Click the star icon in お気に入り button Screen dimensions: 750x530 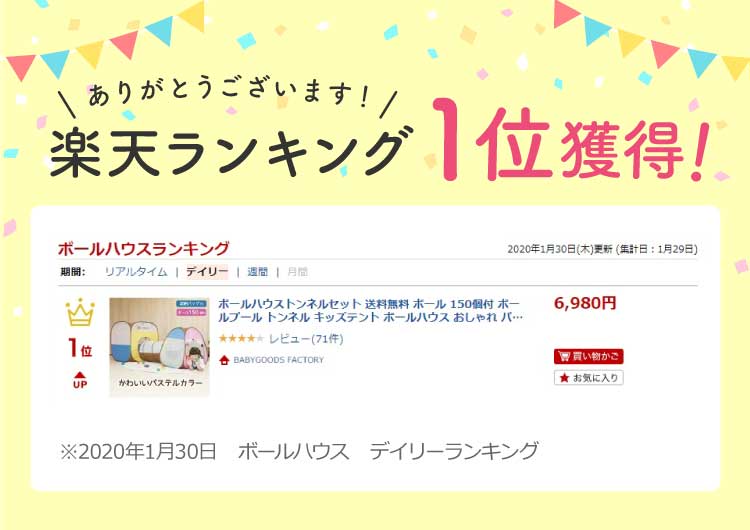tap(564, 378)
